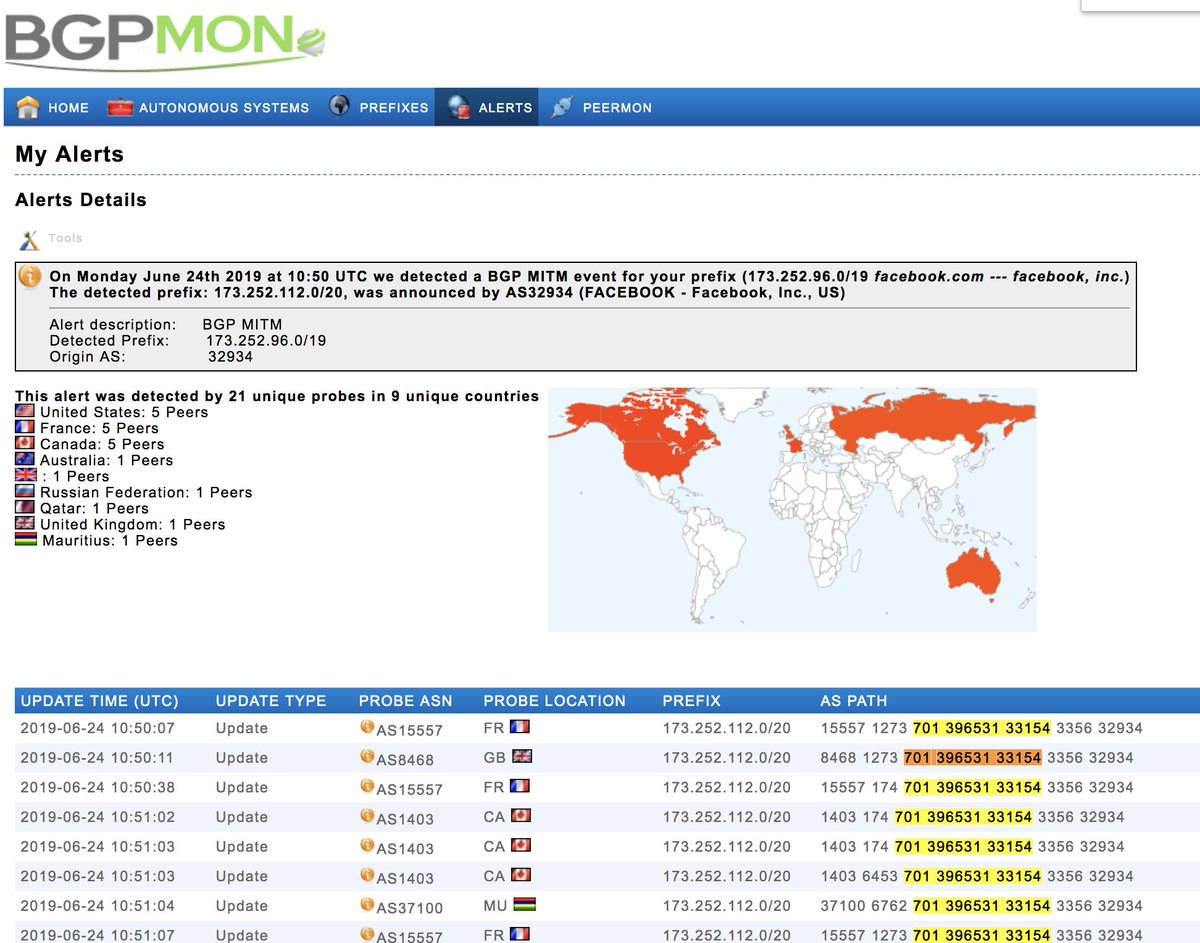Image resolution: width=1200 pixels, height=943 pixels.
Task: Click the Tools wrench icon
Action: (28, 239)
